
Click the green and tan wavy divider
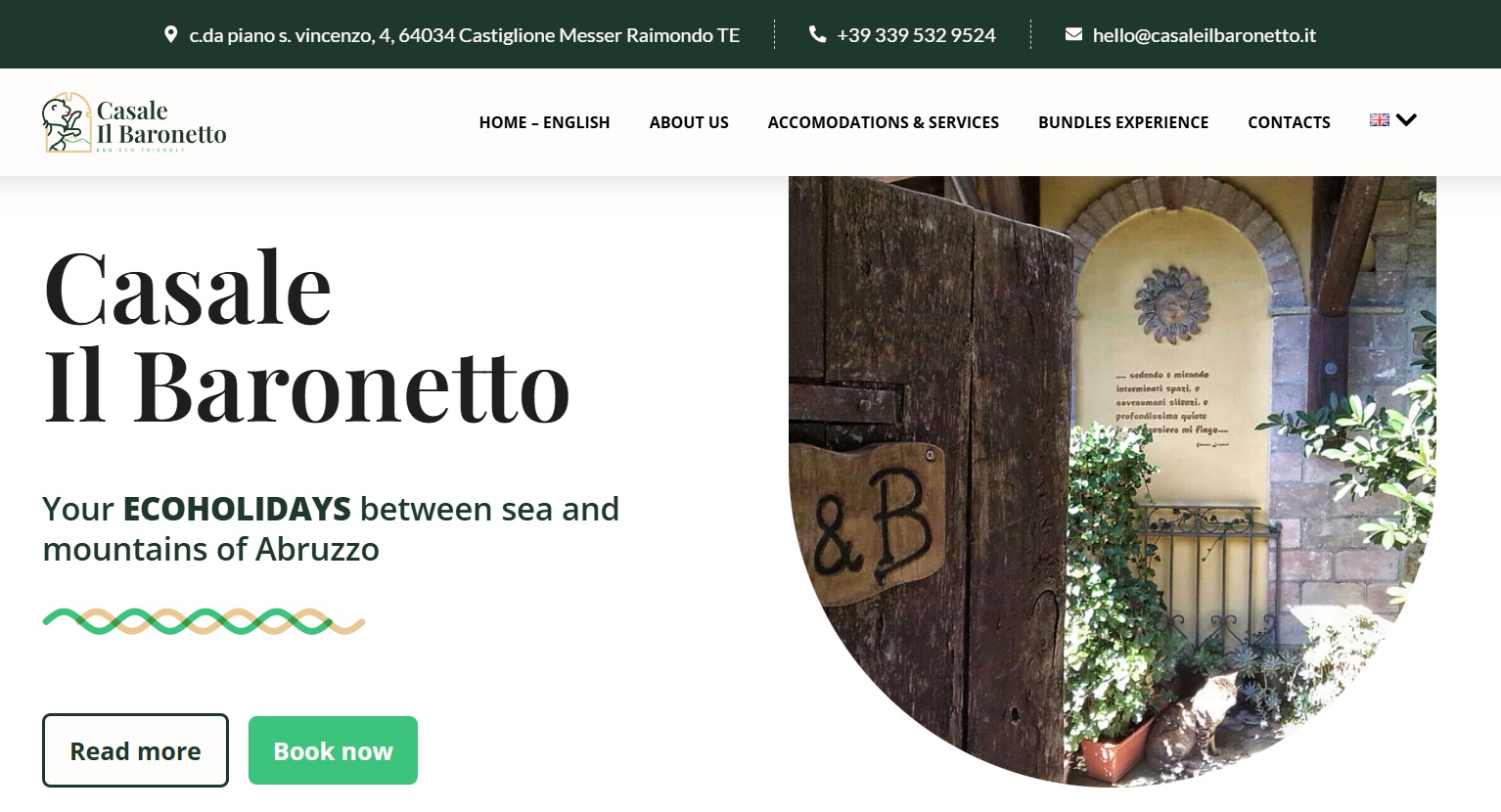(204, 621)
